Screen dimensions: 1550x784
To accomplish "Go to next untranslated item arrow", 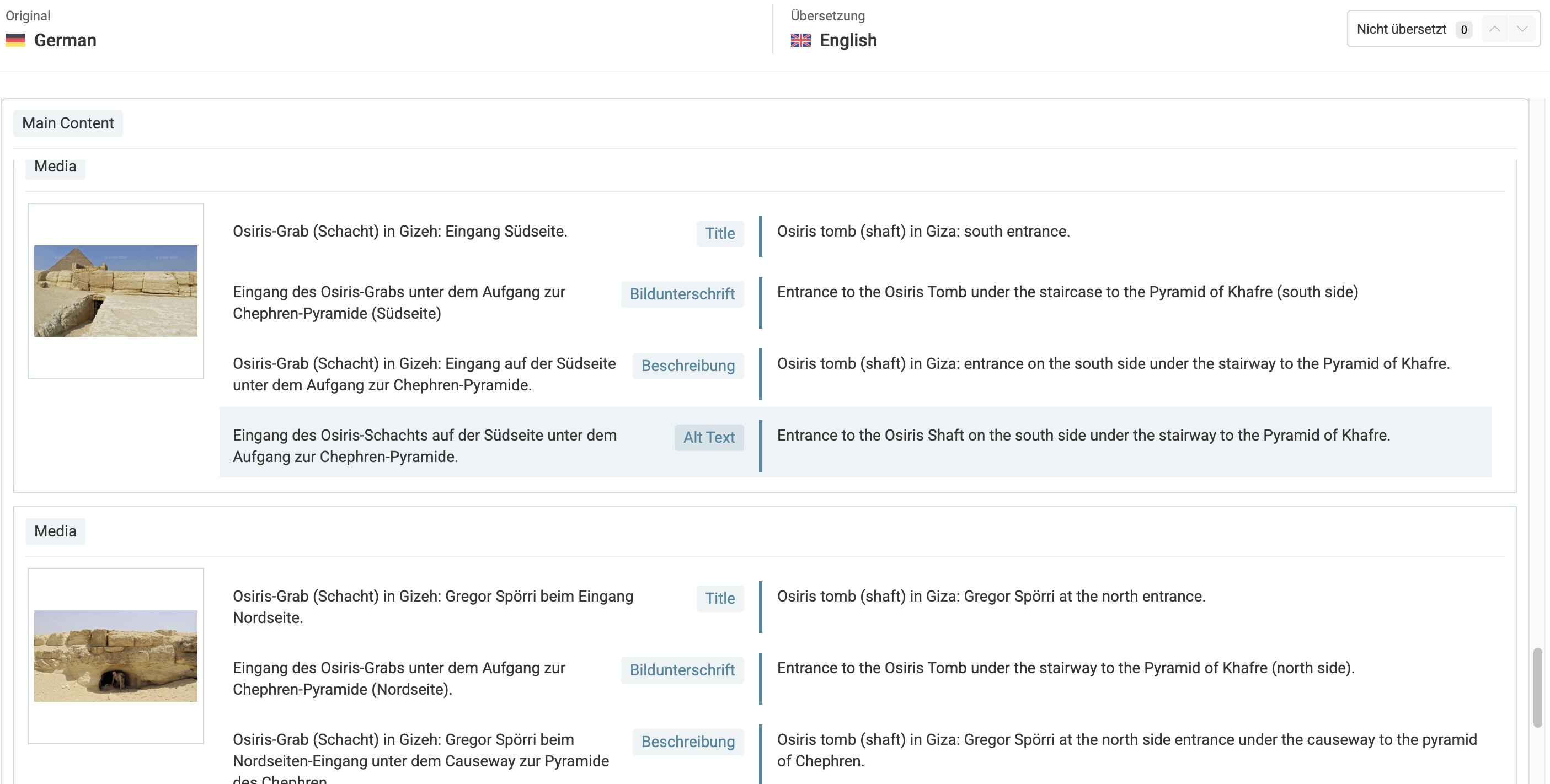I will coord(1522,29).
